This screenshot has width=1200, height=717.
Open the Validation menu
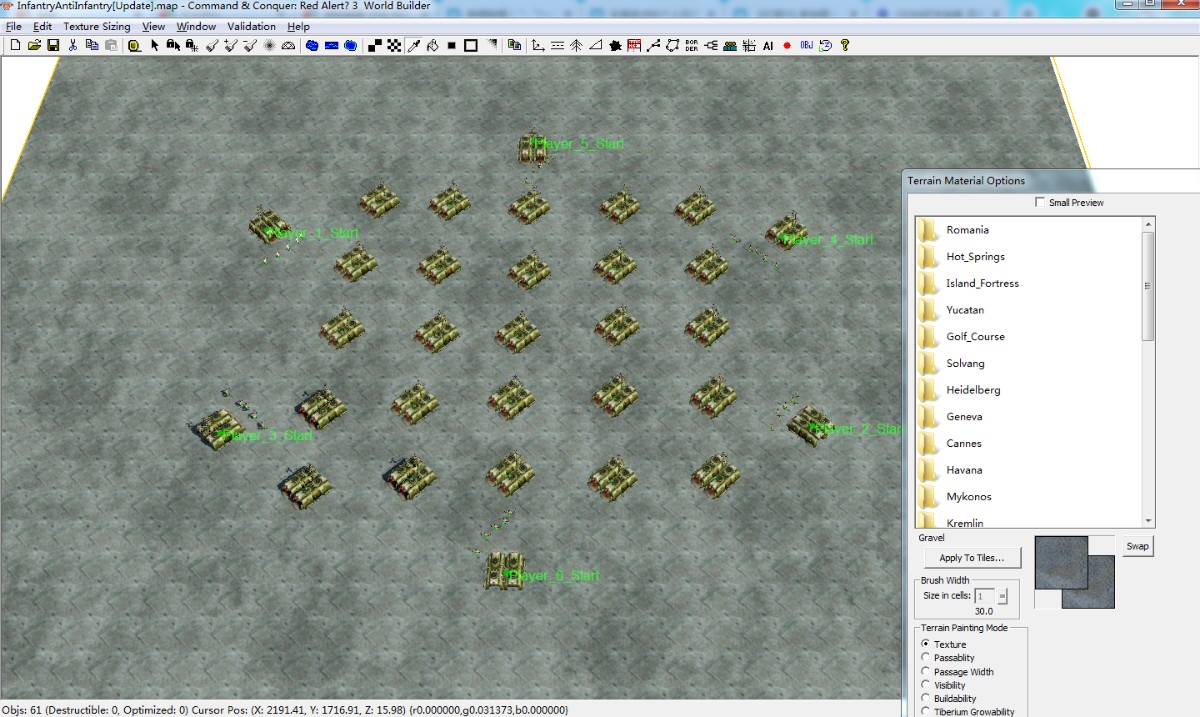pyautogui.click(x=252, y=27)
